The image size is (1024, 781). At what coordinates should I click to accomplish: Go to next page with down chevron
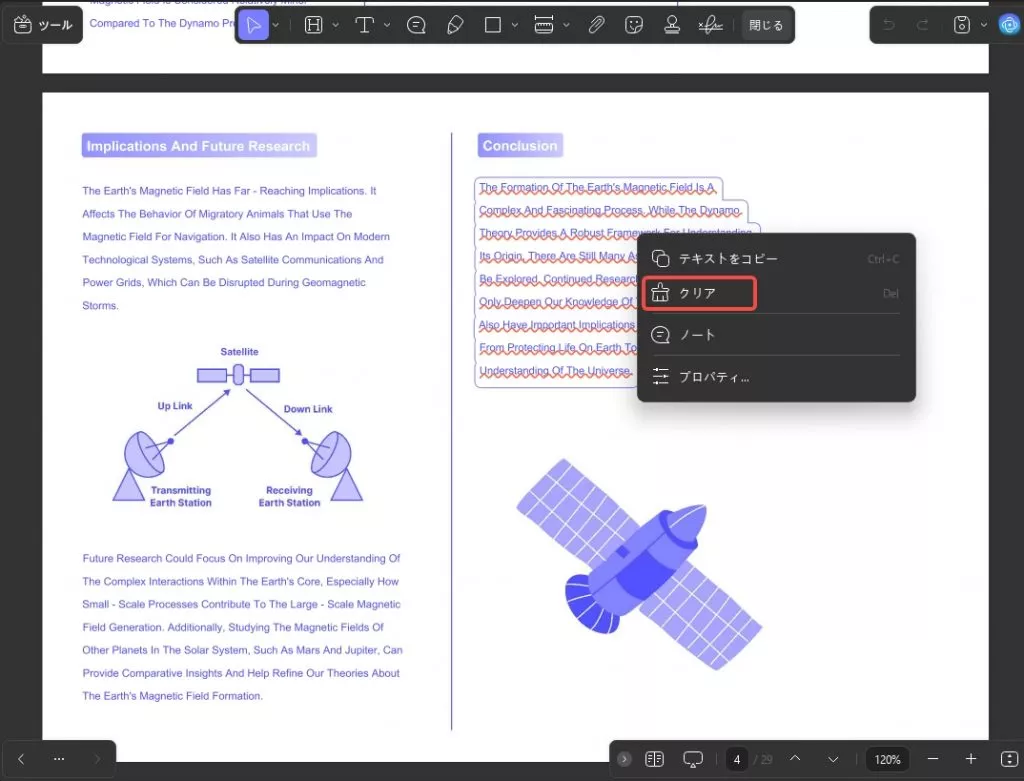[x=833, y=759]
